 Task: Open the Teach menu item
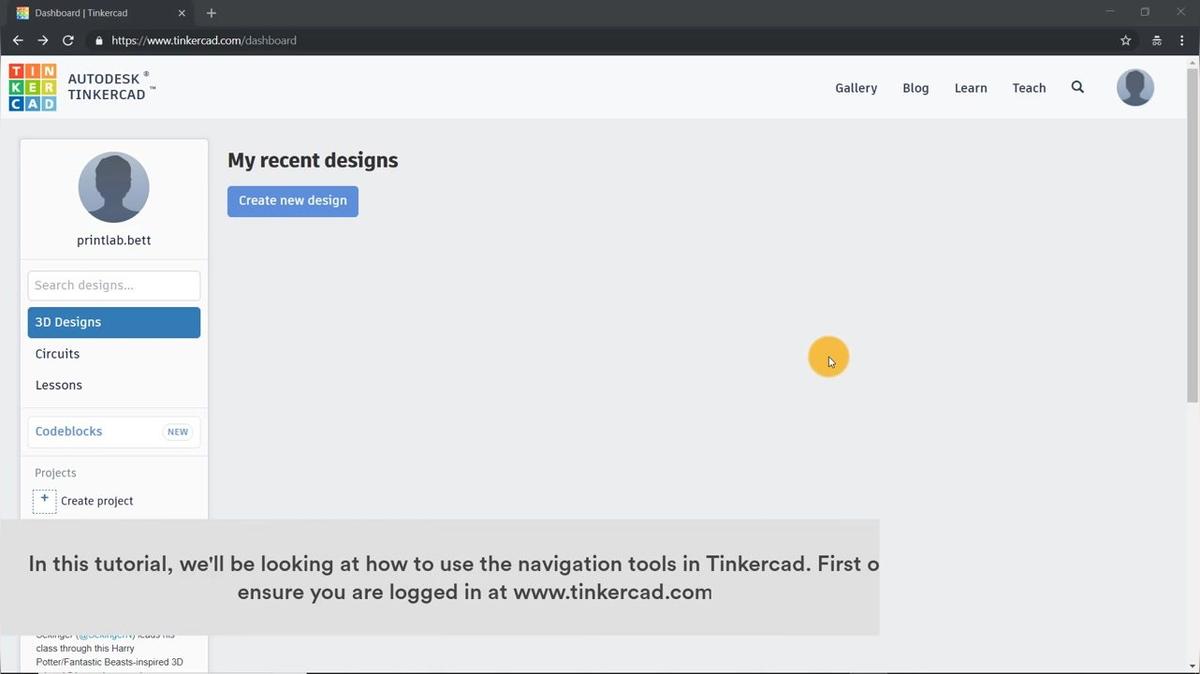coord(1028,88)
